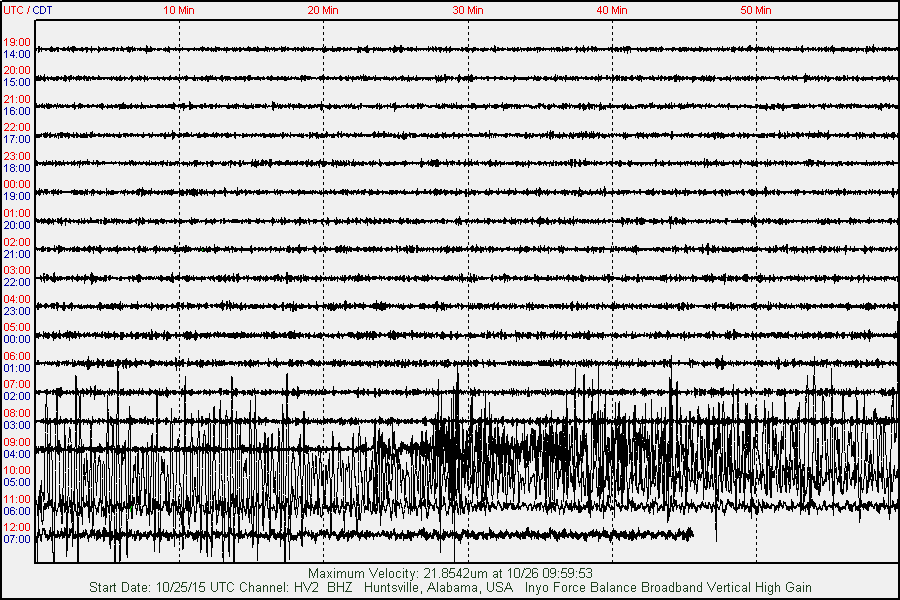Viewport: 900px width, 600px height.
Task: Click the blue 17:00 CDT row label
Action: [x=17, y=140]
